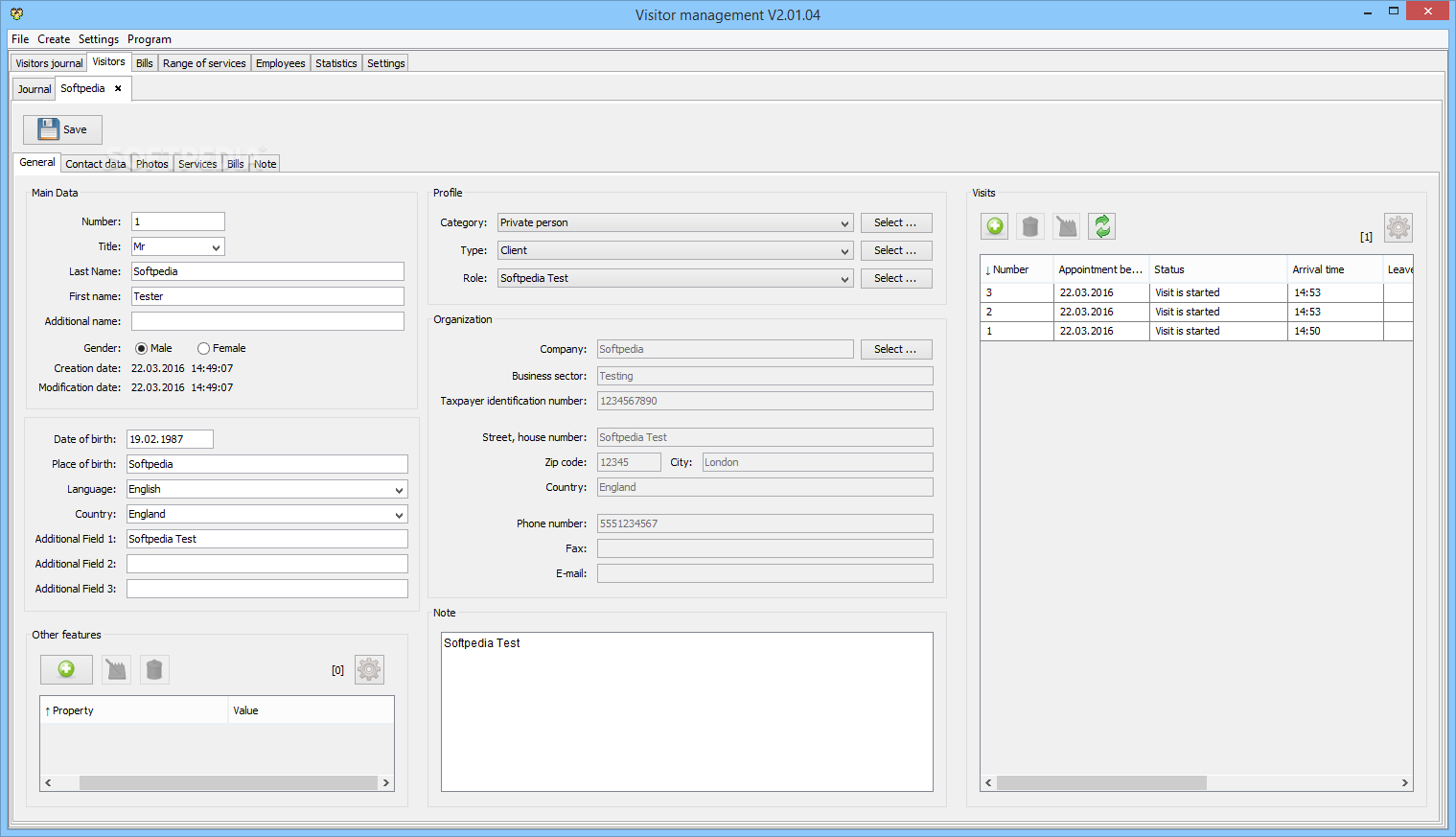Click the Status column header
1456x837 pixels.
coord(1217,269)
